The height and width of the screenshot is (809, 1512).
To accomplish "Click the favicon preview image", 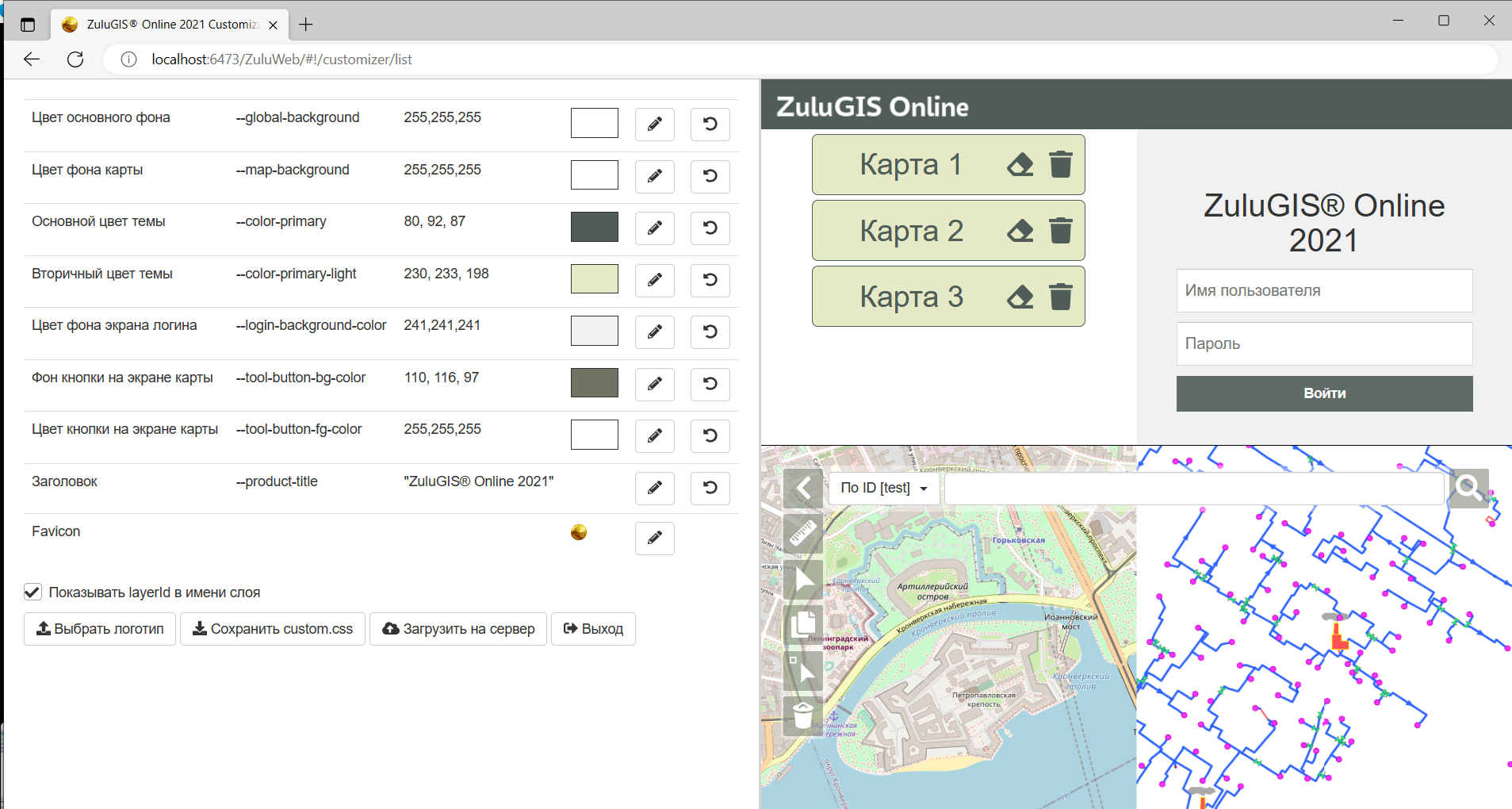I will click(x=579, y=532).
